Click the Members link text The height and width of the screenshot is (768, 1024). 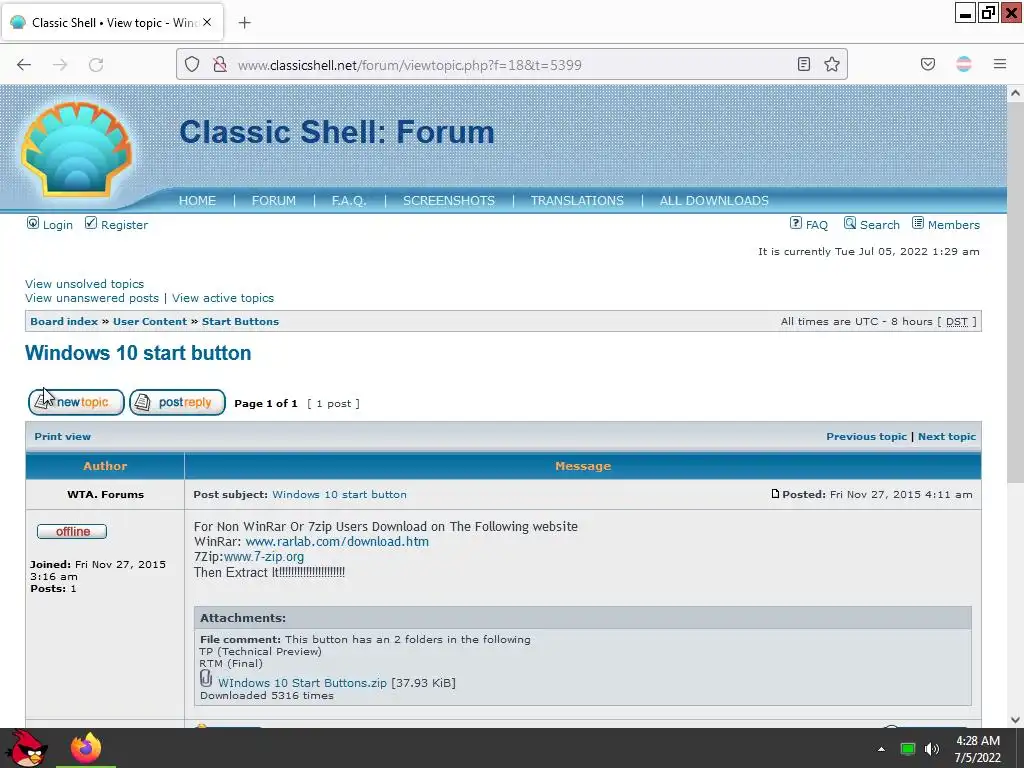tap(953, 225)
